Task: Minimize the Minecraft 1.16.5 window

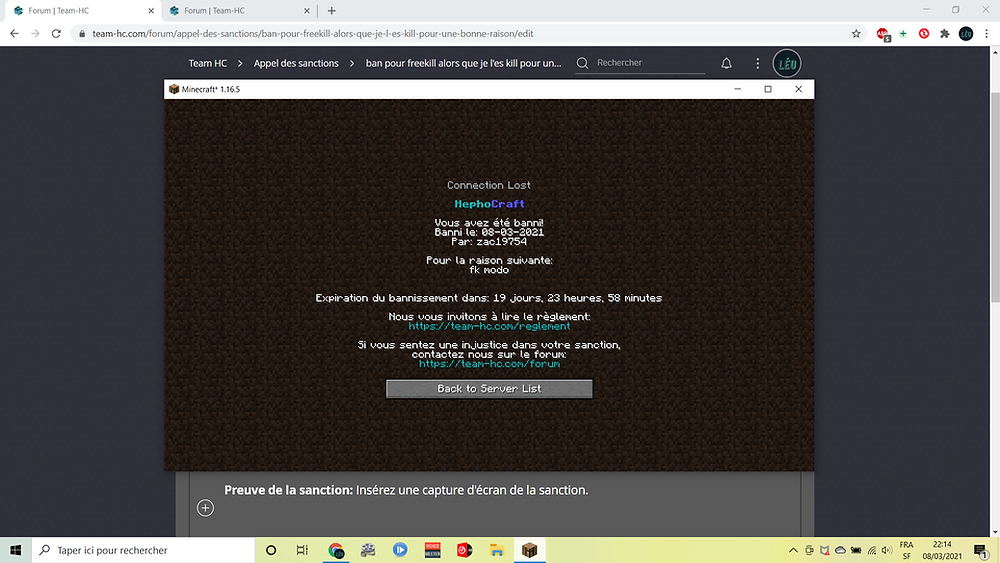Action: tap(737, 89)
